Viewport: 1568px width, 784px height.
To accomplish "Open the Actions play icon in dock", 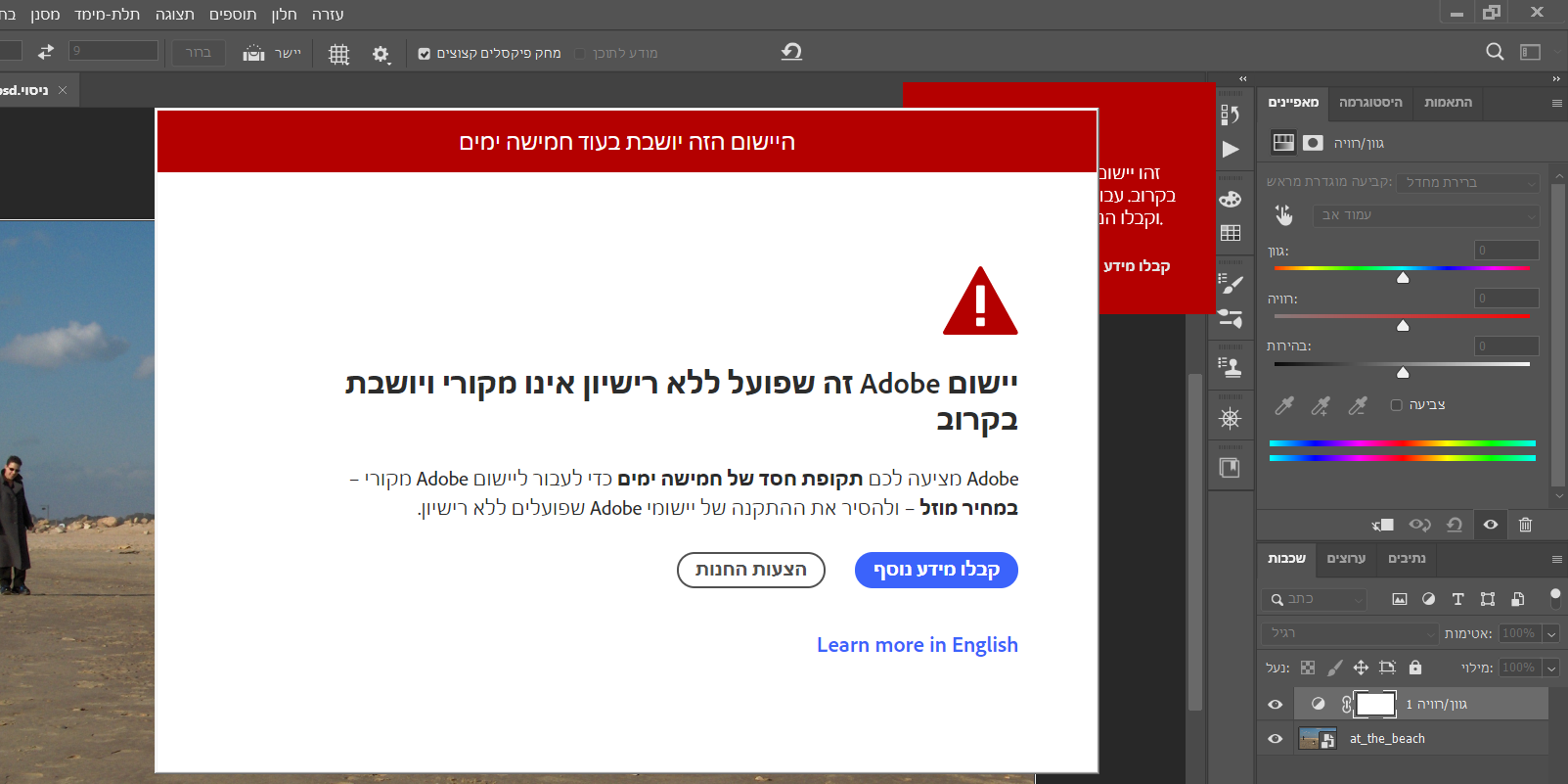I will 1231,150.
